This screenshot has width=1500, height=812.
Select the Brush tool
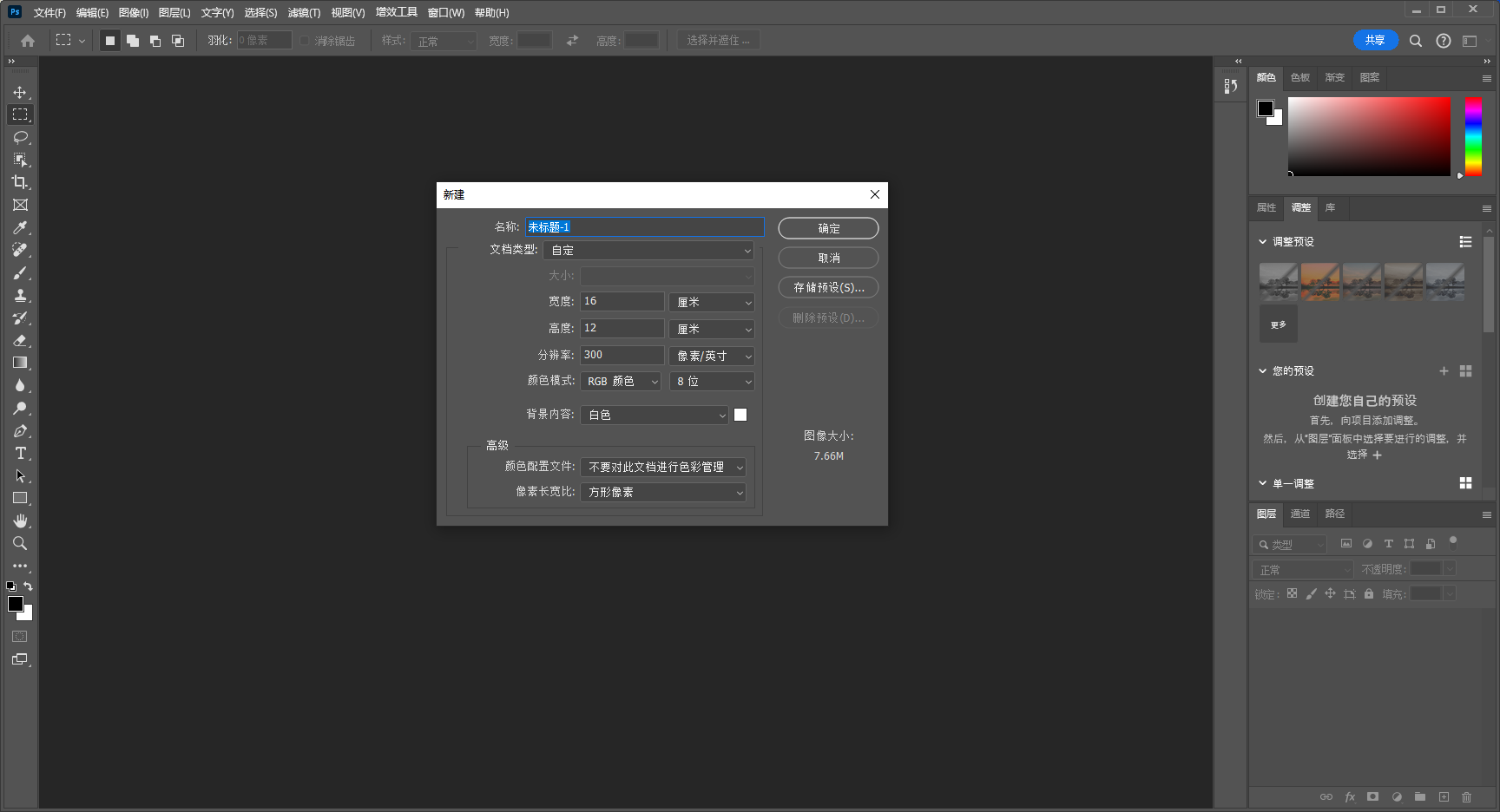pyautogui.click(x=20, y=272)
